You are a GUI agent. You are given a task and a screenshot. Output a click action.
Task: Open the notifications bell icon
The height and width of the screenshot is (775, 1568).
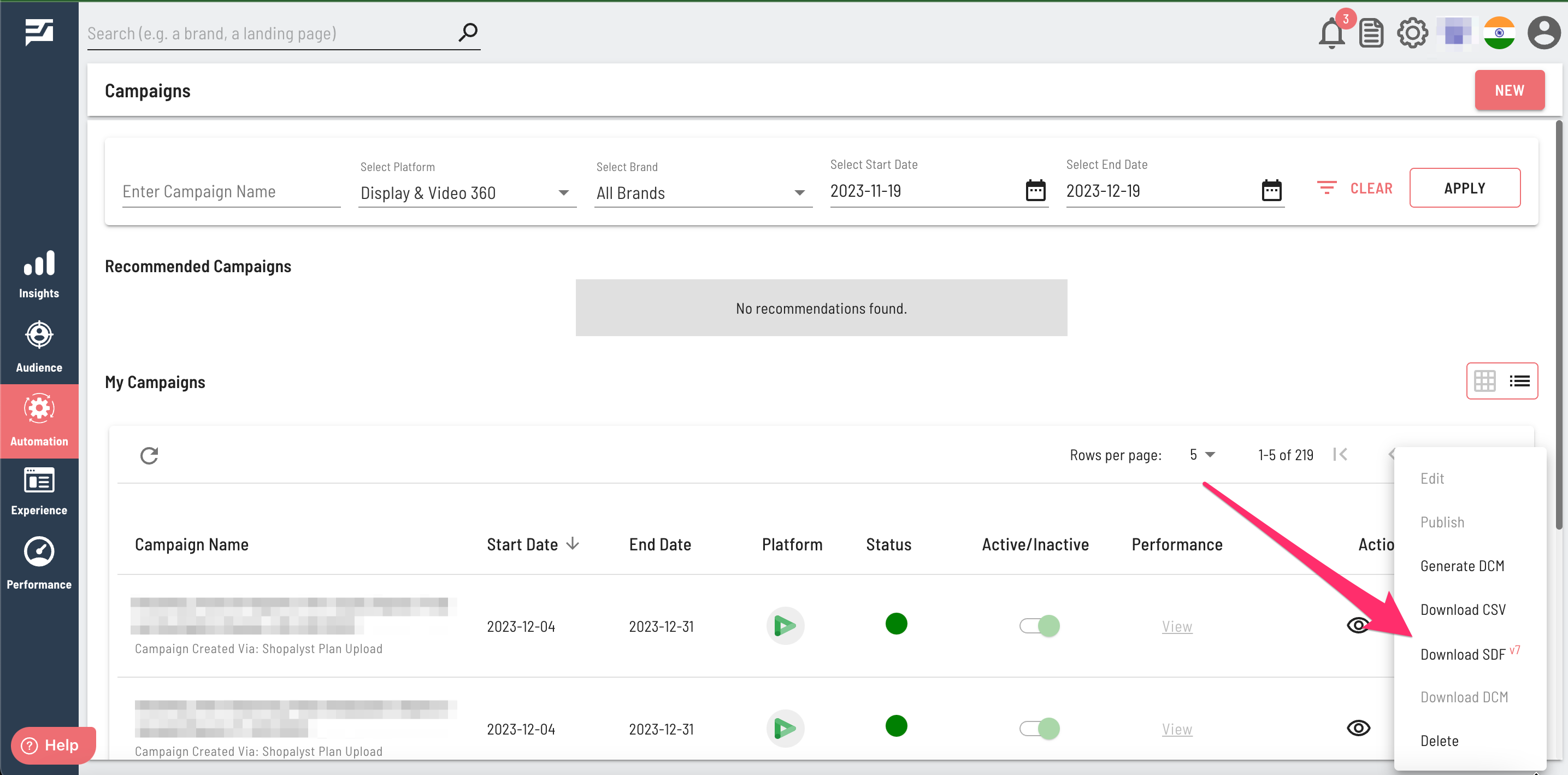tap(1330, 33)
